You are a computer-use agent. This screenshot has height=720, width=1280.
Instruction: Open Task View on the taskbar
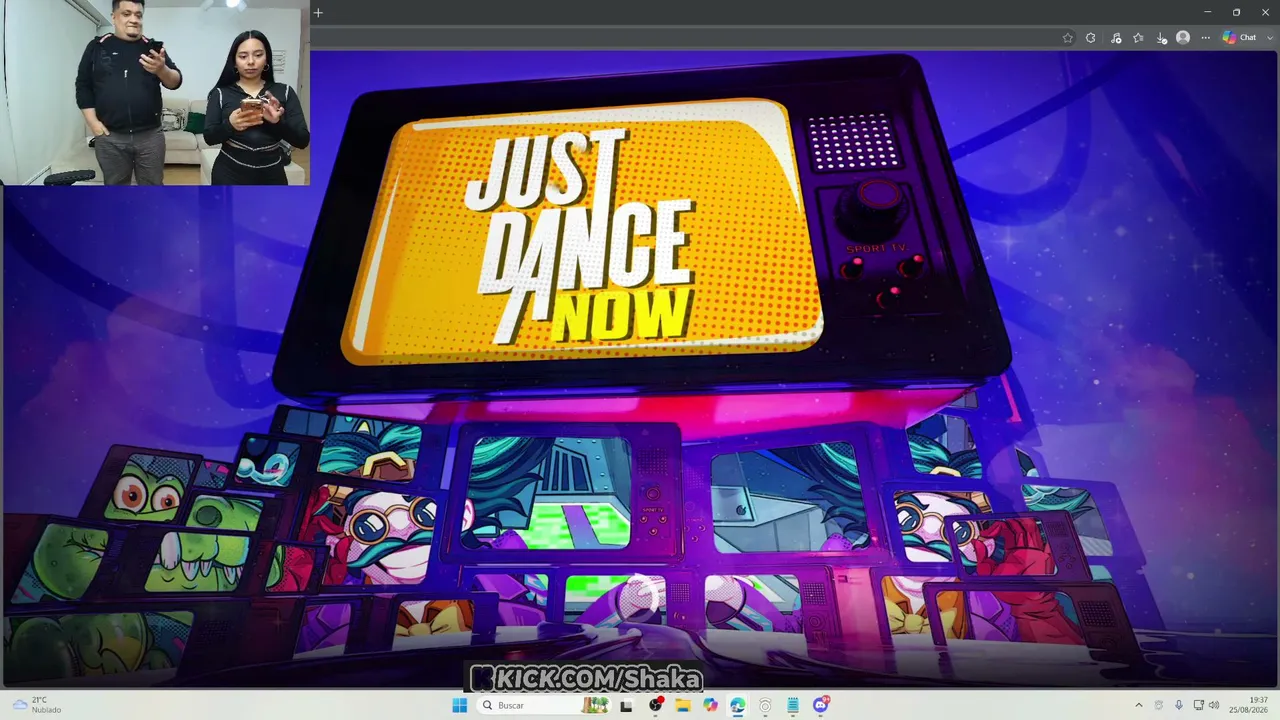[626, 705]
